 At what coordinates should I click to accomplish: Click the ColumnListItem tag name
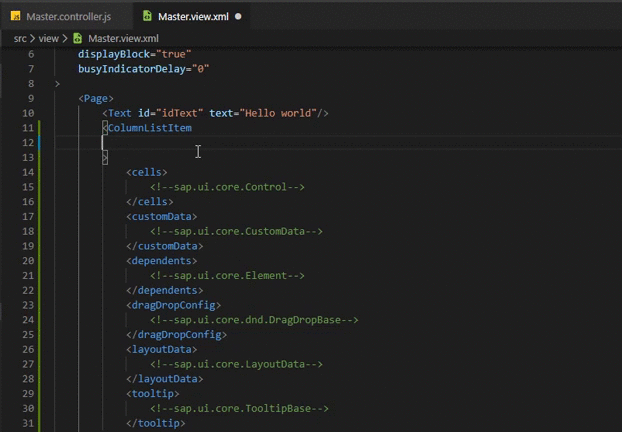coord(150,128)
